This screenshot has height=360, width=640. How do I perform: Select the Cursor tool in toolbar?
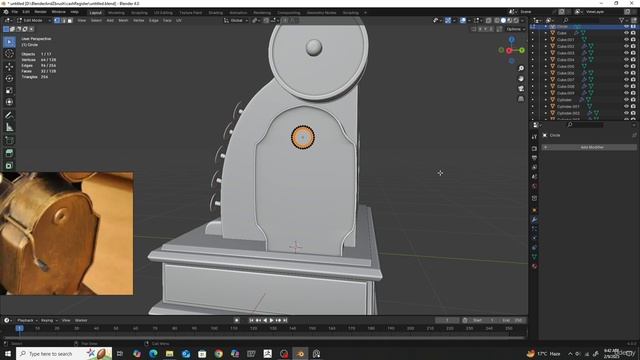coord(9,54)
